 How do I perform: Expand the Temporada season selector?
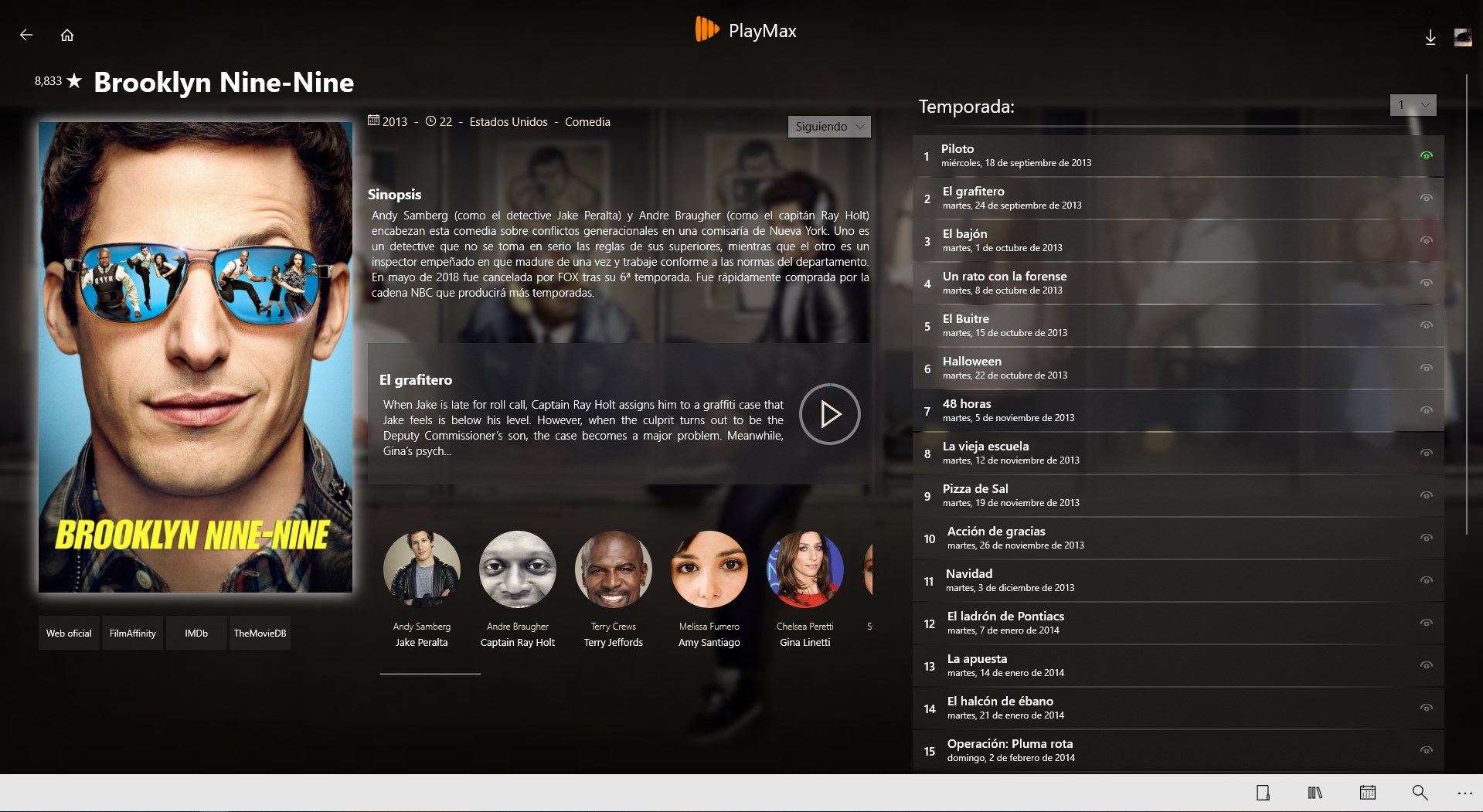tap(1413, 105)
